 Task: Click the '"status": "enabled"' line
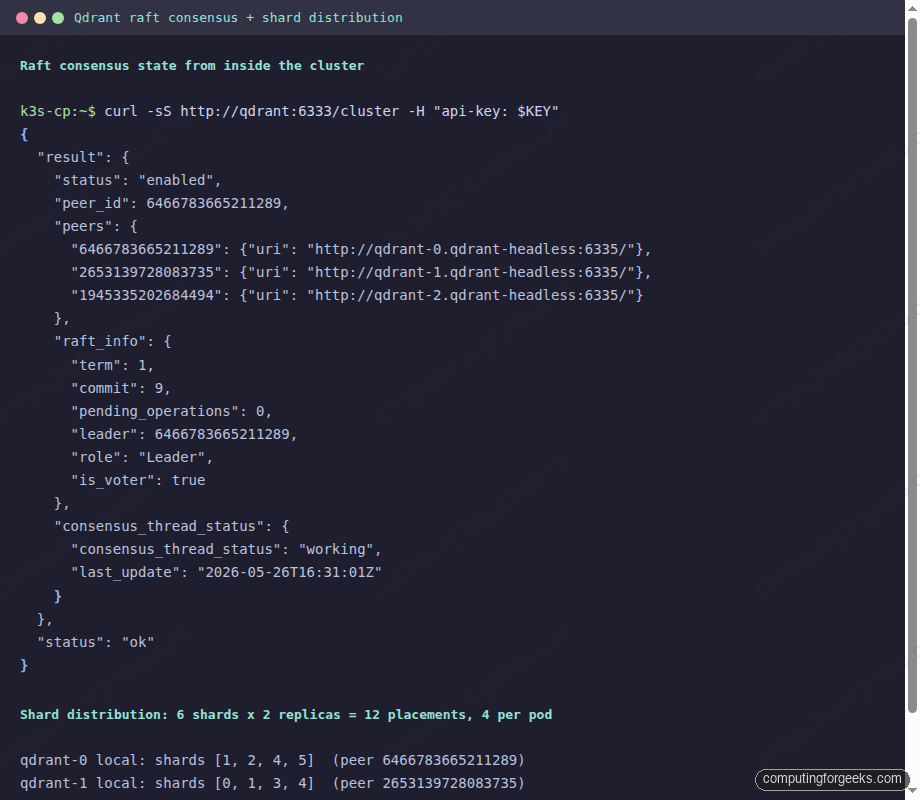click(138, 180)
